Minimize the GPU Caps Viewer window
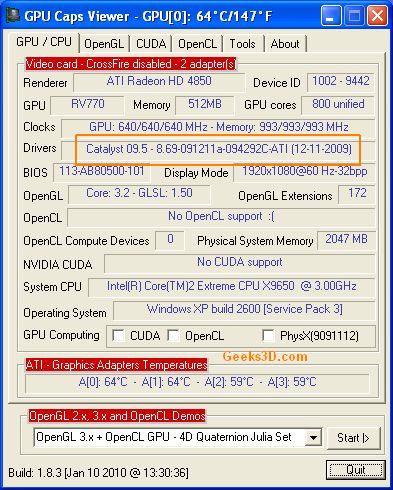 click(x=331, y=16)
